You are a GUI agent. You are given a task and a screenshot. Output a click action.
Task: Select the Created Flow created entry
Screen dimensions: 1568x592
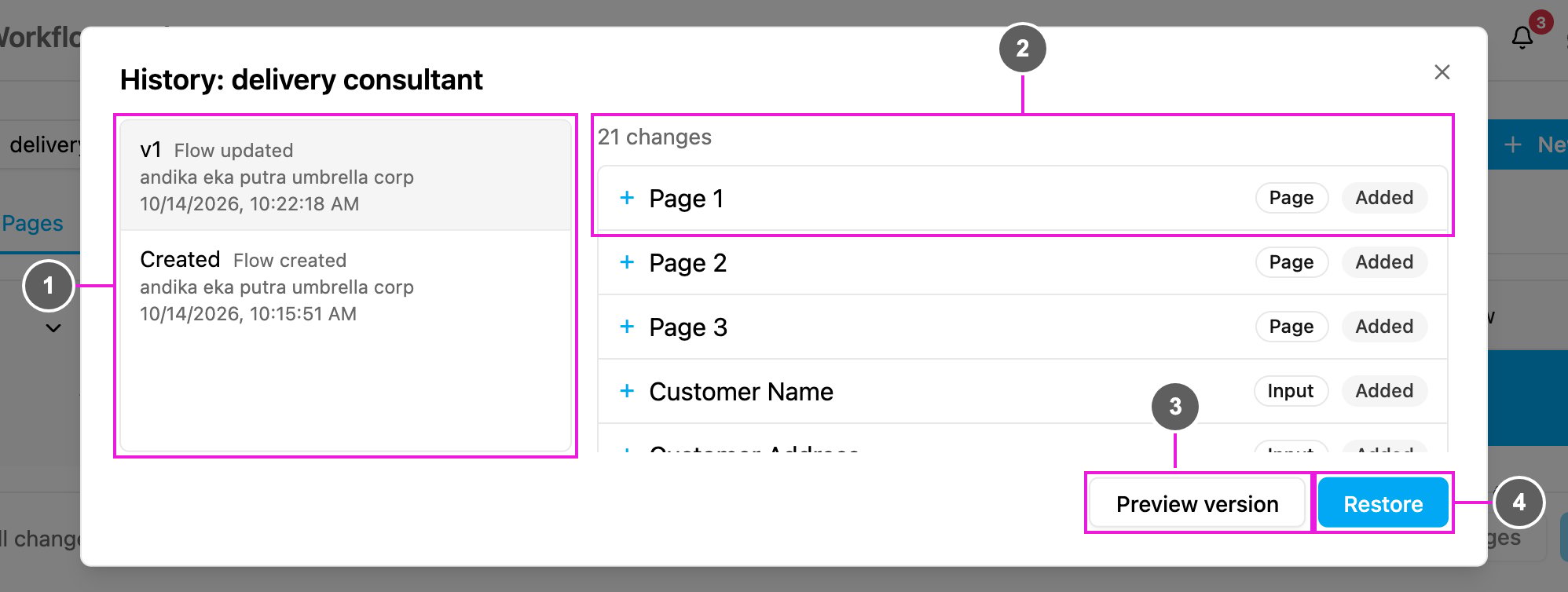346,286
